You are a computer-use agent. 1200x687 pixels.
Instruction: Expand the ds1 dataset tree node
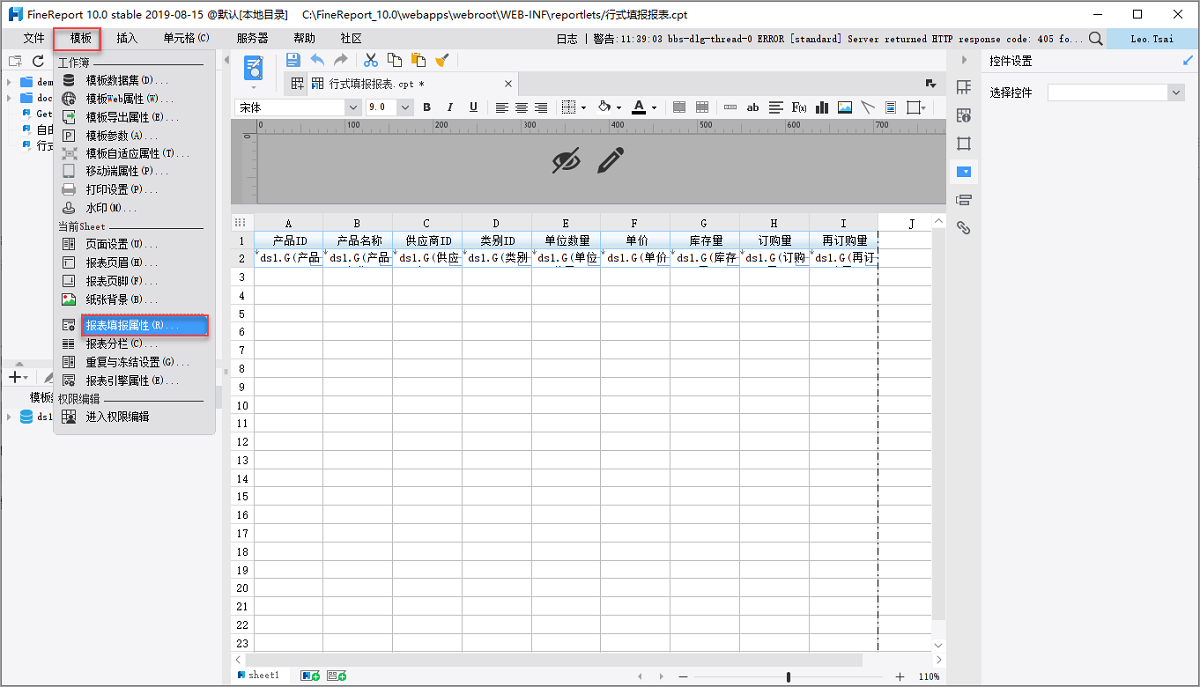(9, 417)
